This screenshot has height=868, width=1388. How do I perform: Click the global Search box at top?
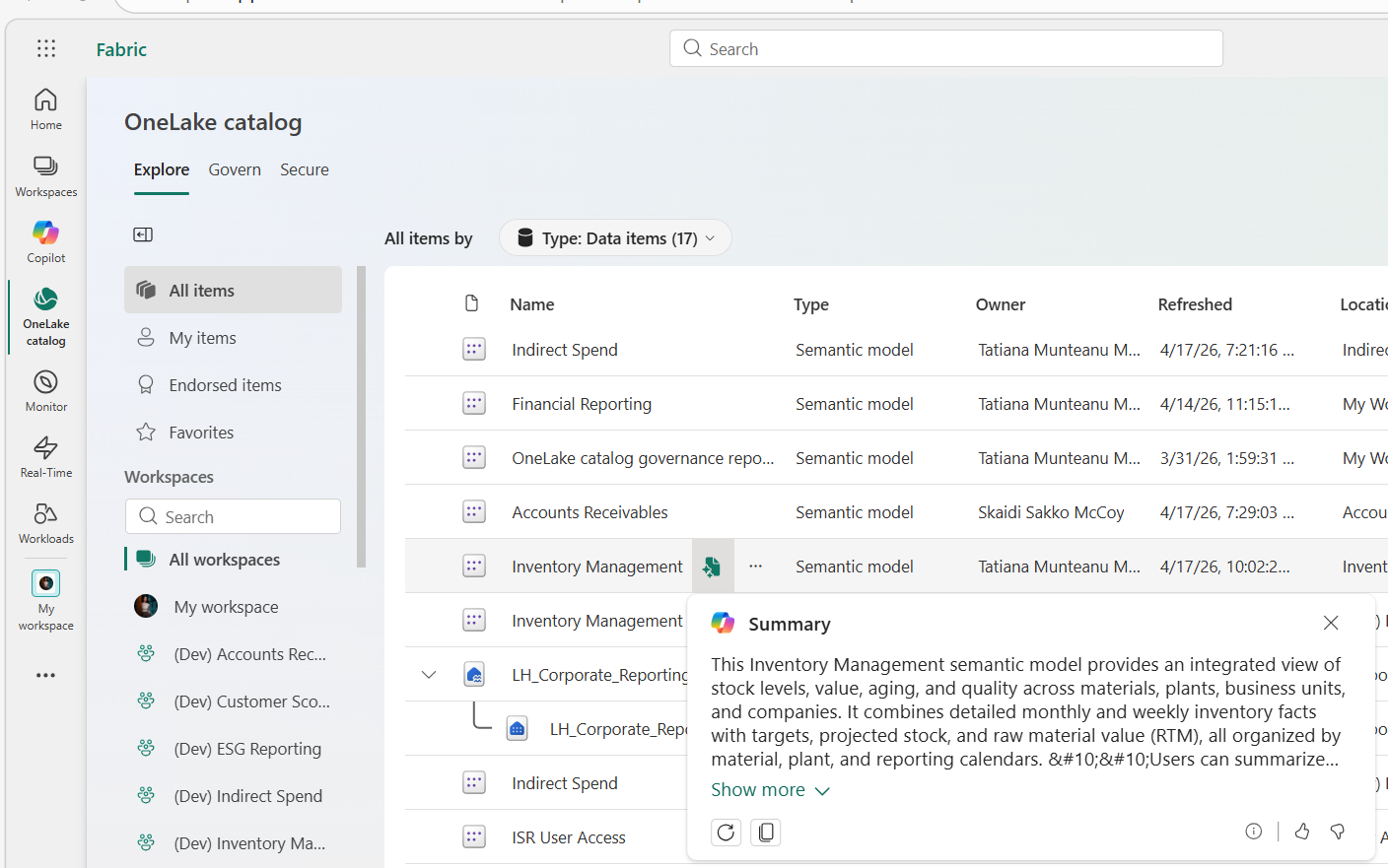(946, 48)
